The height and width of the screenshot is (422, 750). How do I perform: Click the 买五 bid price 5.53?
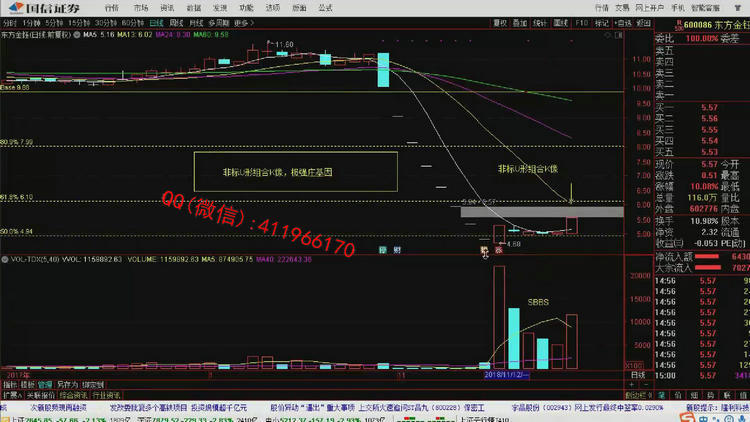tap(709, 152)
